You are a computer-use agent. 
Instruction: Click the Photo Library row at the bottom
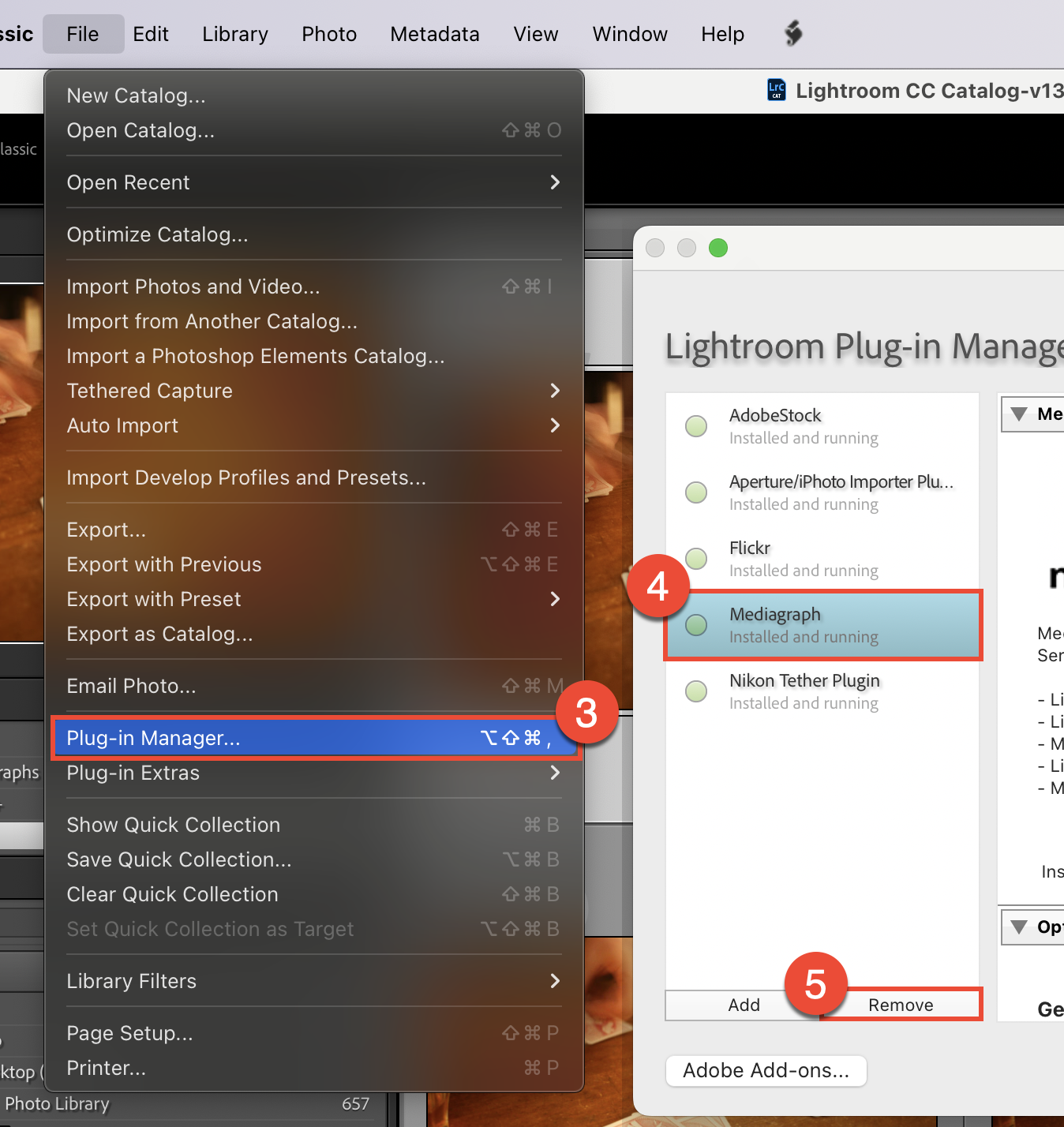[x=58, y=1103]
